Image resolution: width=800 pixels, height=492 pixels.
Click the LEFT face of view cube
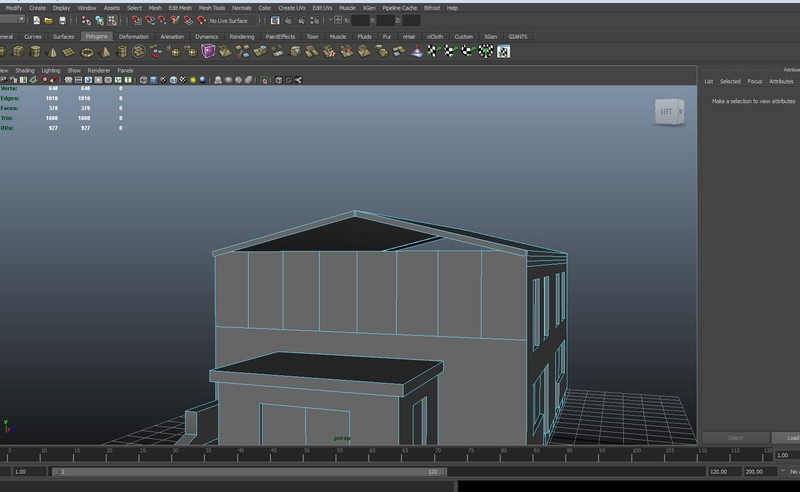667,112
